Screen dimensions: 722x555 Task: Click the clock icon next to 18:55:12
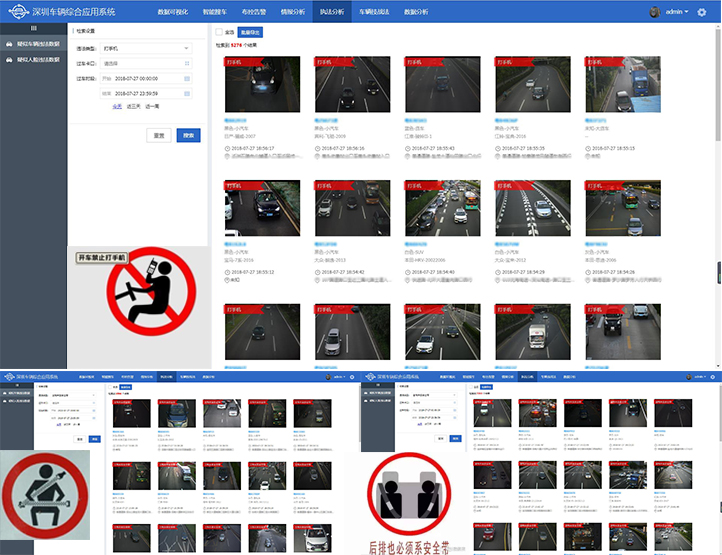227,272
